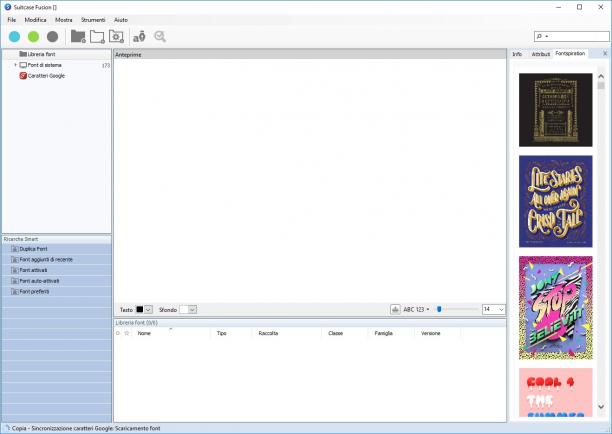Click the Caratteri Google red icon
612x434 pixels.
click(x=23, y=76)
